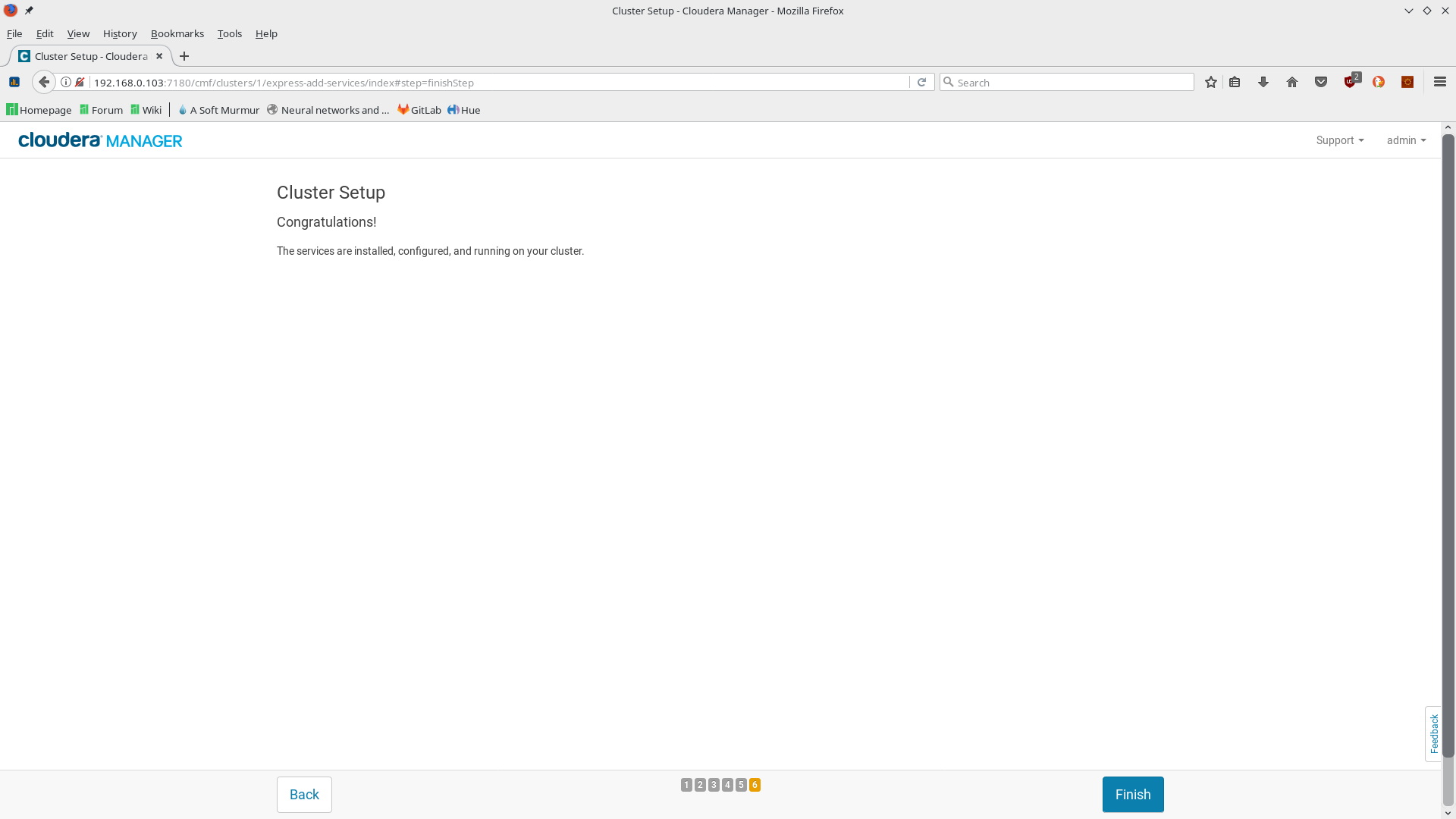Expand the Support dropdown
The width and height of the screenshot is (1456, 819).
click(x=1340, y=140)
